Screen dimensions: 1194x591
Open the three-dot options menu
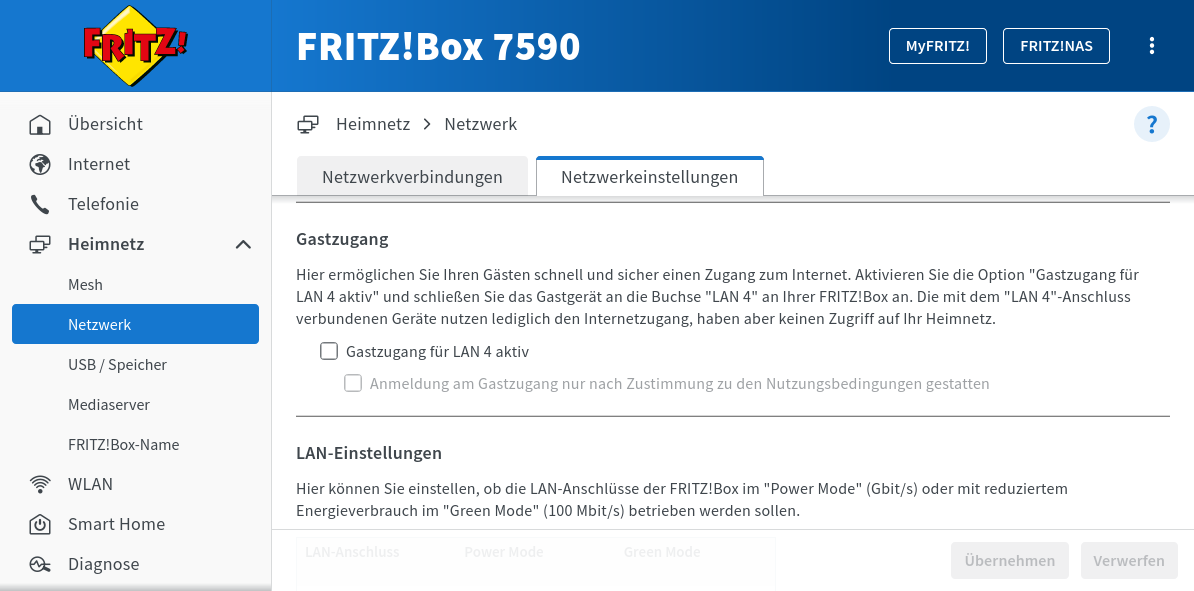tap(1151, 46)
